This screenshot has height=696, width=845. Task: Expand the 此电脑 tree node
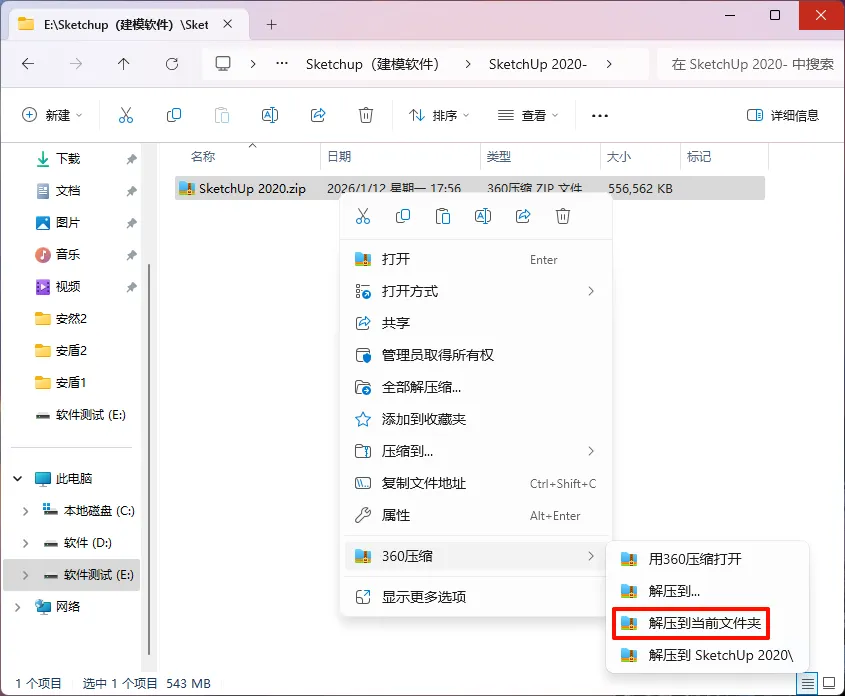tap(18, 478)
